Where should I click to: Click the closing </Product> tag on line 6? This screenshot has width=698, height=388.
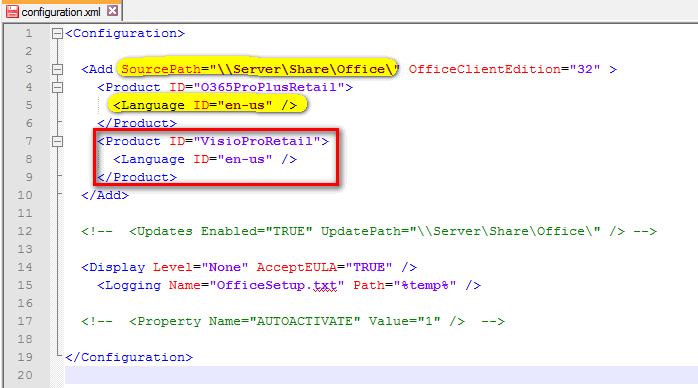(x=137, y=123)
